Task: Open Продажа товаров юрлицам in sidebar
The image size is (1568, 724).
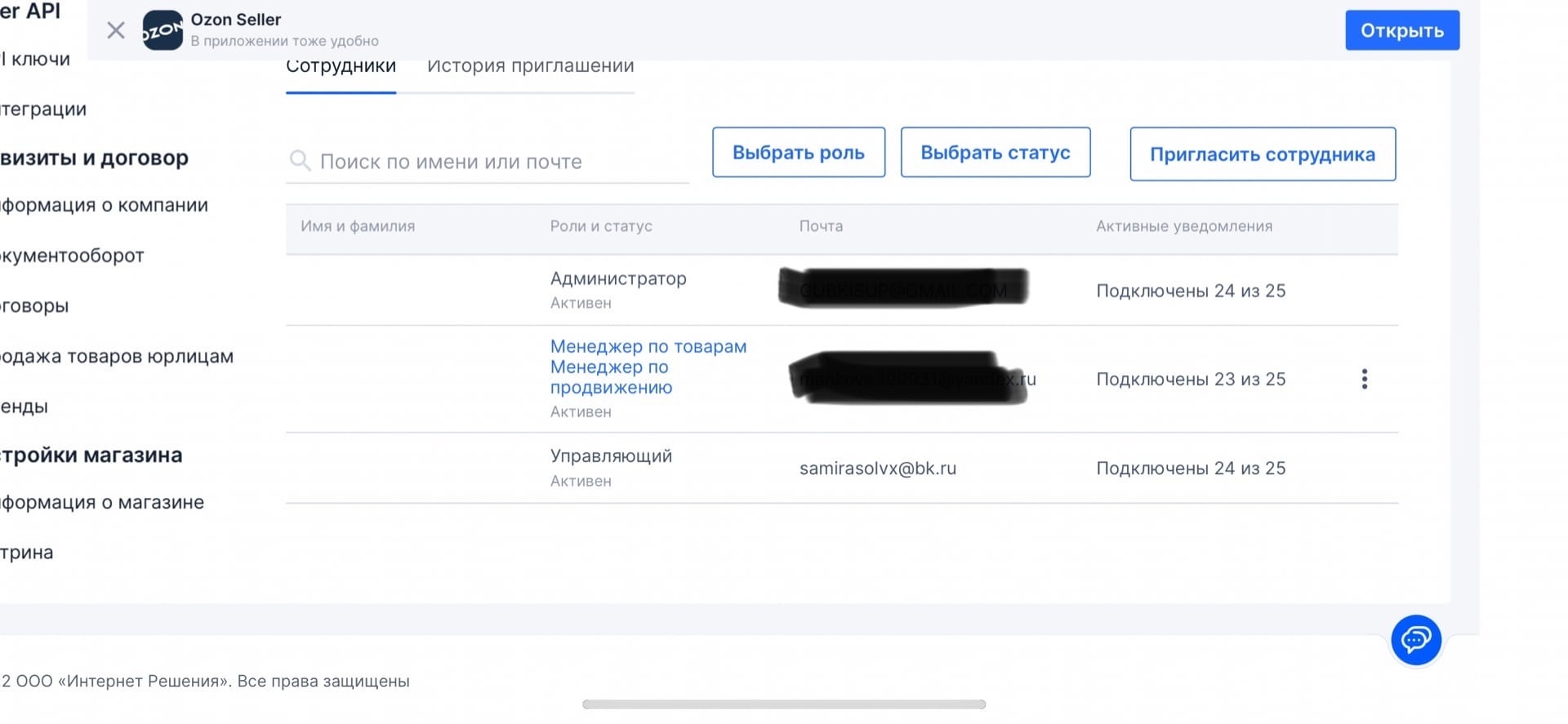Action: tap(117, 357)
